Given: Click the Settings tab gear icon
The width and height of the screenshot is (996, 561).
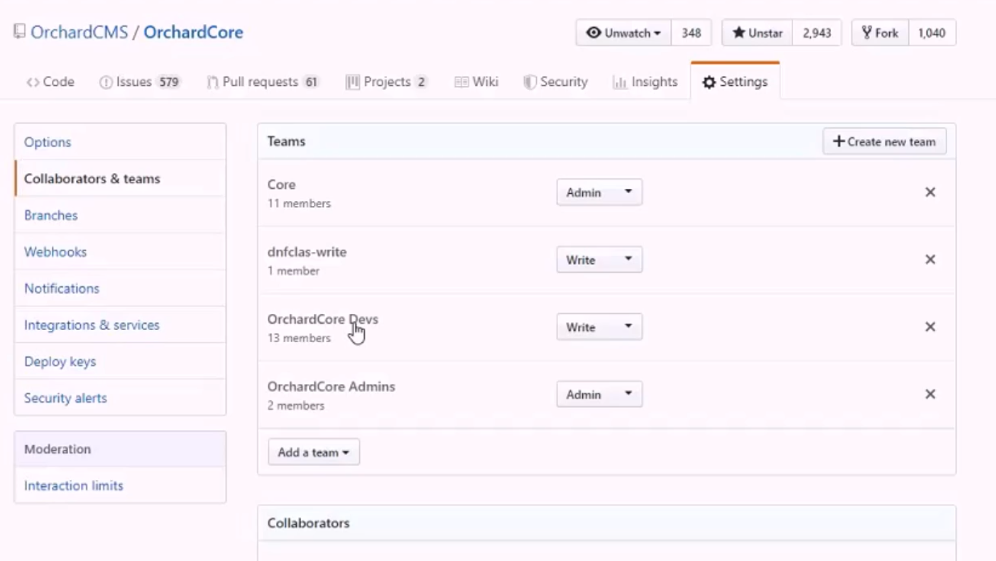Looking at the screenshot, I should (709, 82).
